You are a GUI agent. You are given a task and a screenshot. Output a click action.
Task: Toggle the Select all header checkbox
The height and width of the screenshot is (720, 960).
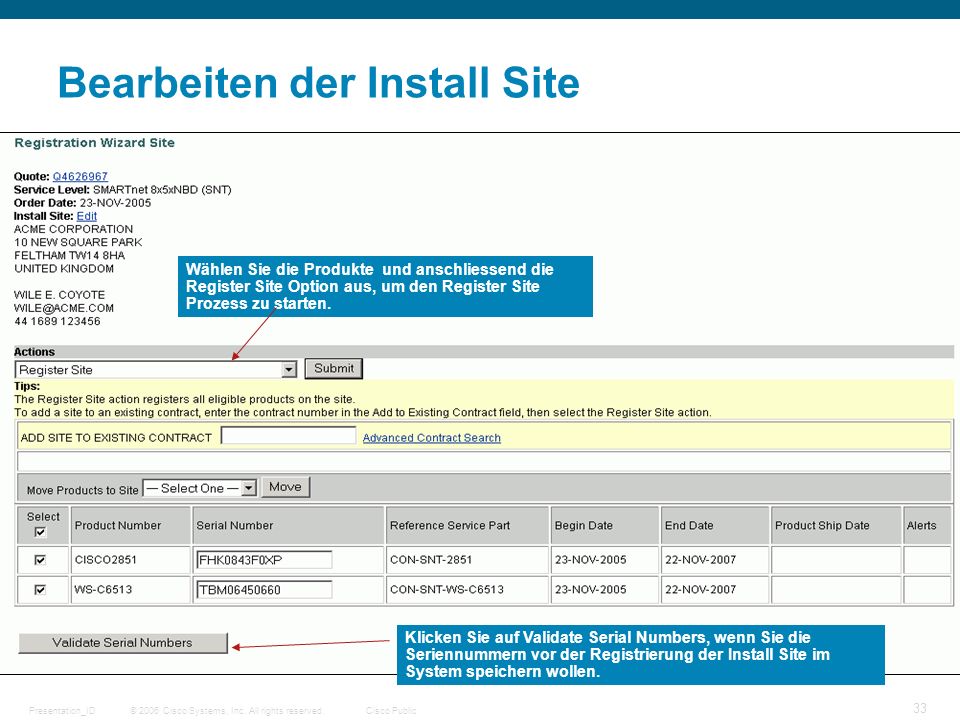coord(40,532)
